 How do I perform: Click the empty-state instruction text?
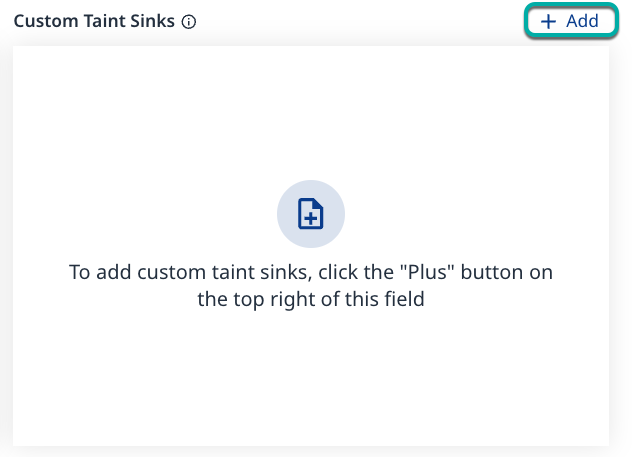311,286
